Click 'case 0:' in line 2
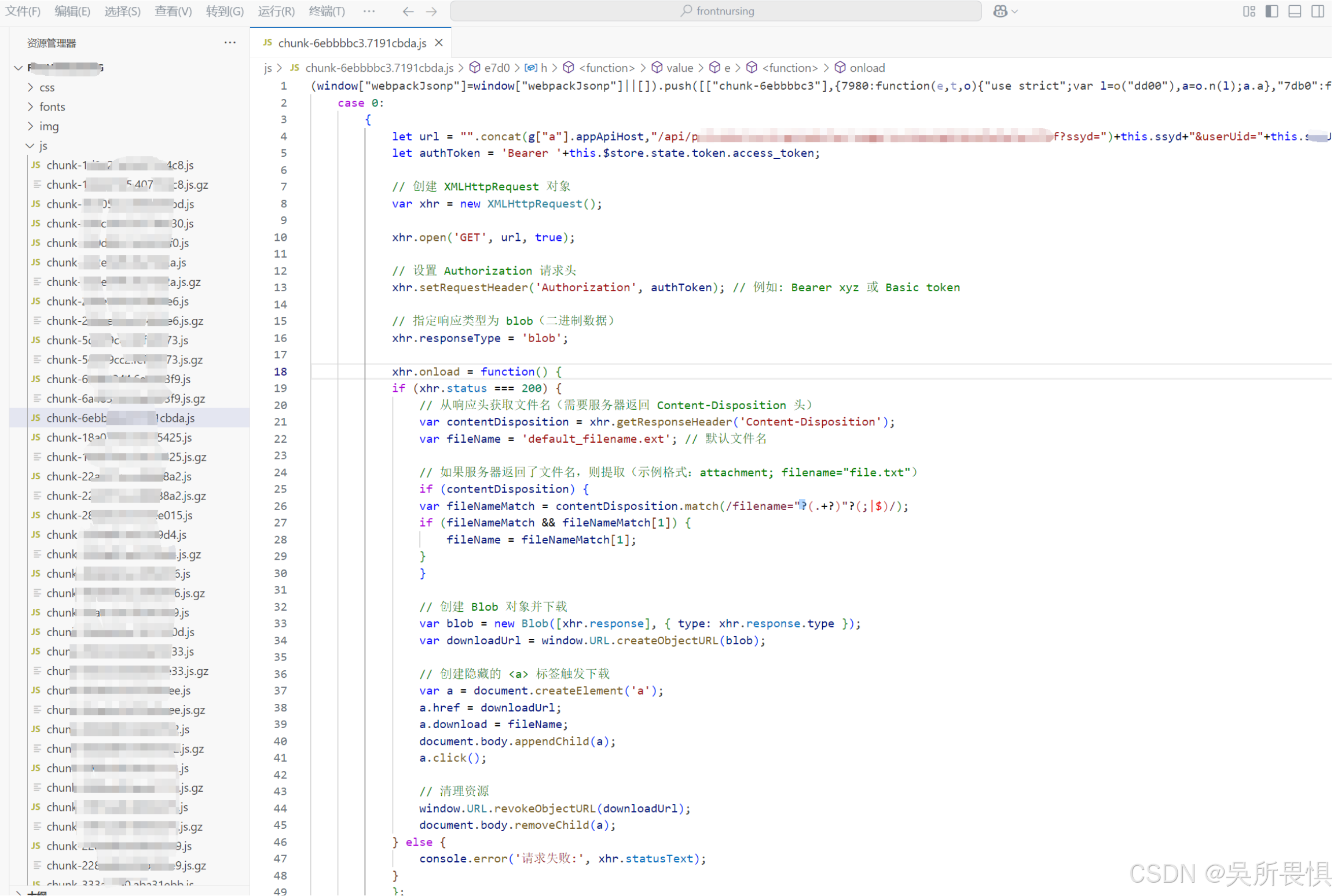Screen dimensions: 1334x896 (x=361, y=103)
